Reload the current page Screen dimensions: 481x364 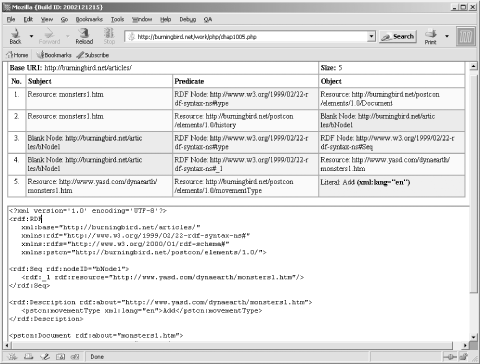point(84,36)
